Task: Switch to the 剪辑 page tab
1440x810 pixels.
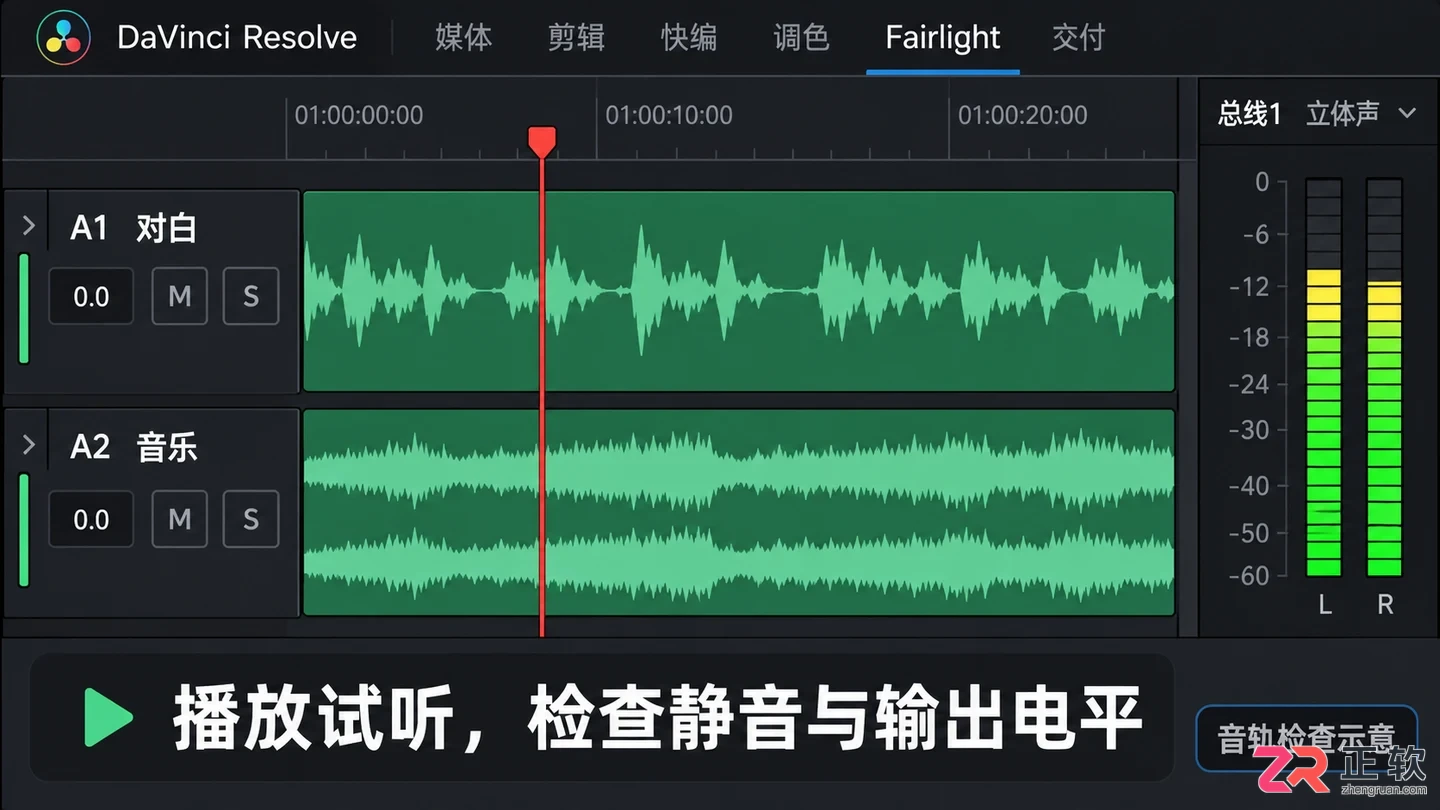Action: click(x=576, y=38)
